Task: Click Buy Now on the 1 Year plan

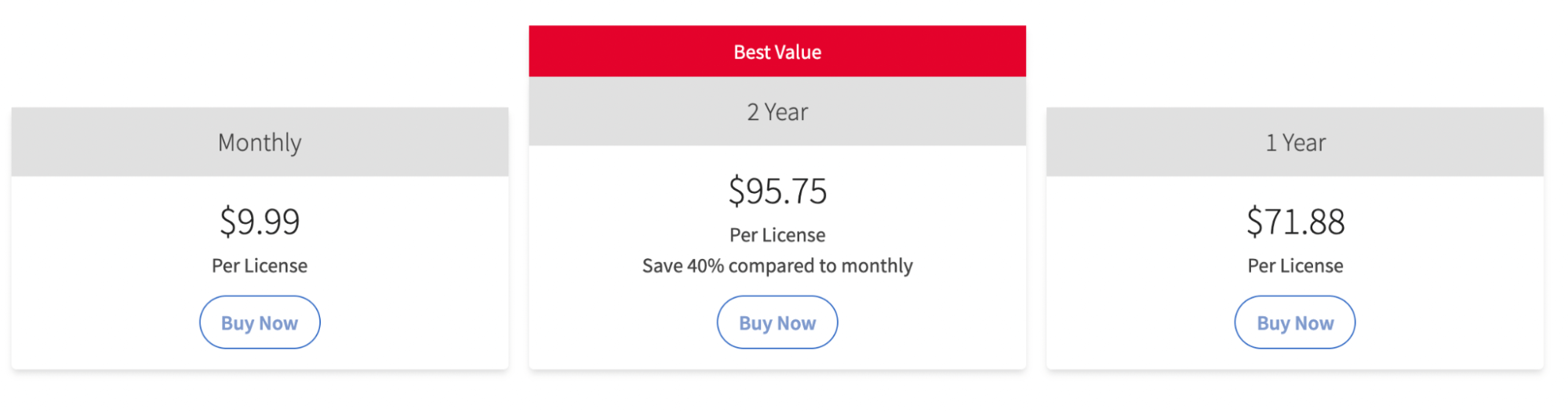Action: [1295, 323]
